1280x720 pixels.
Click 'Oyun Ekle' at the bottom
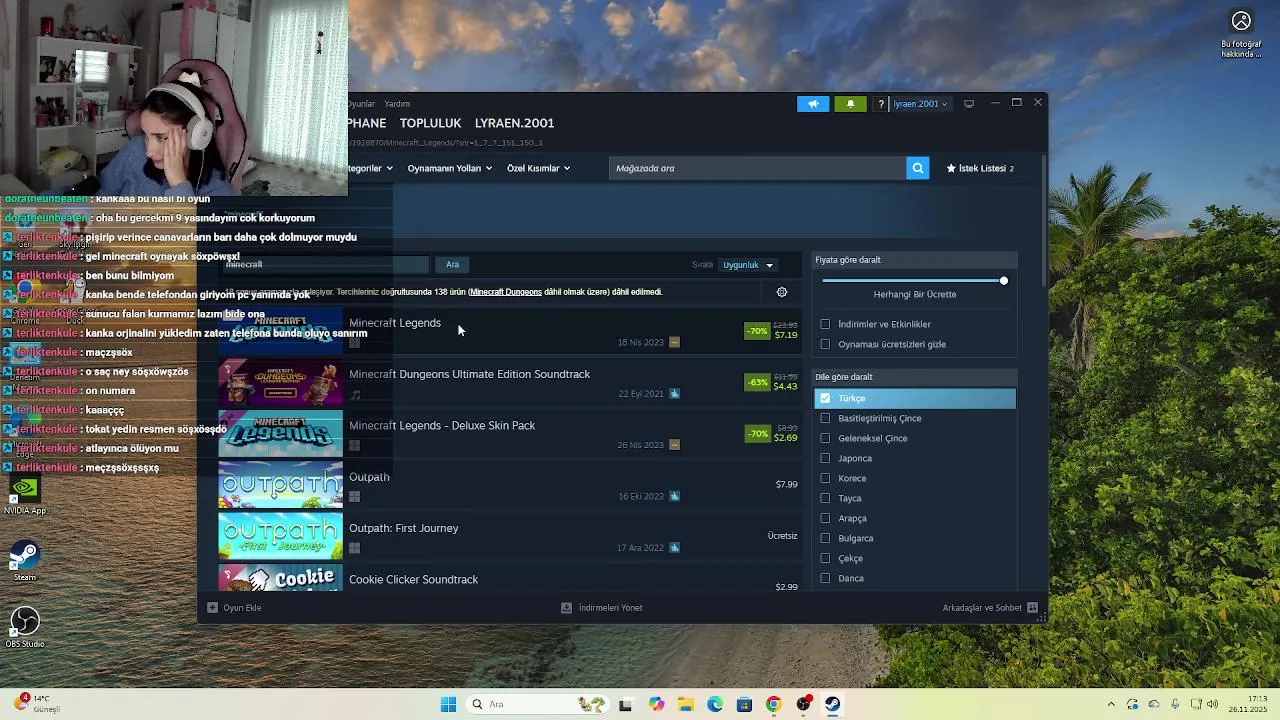234,608
